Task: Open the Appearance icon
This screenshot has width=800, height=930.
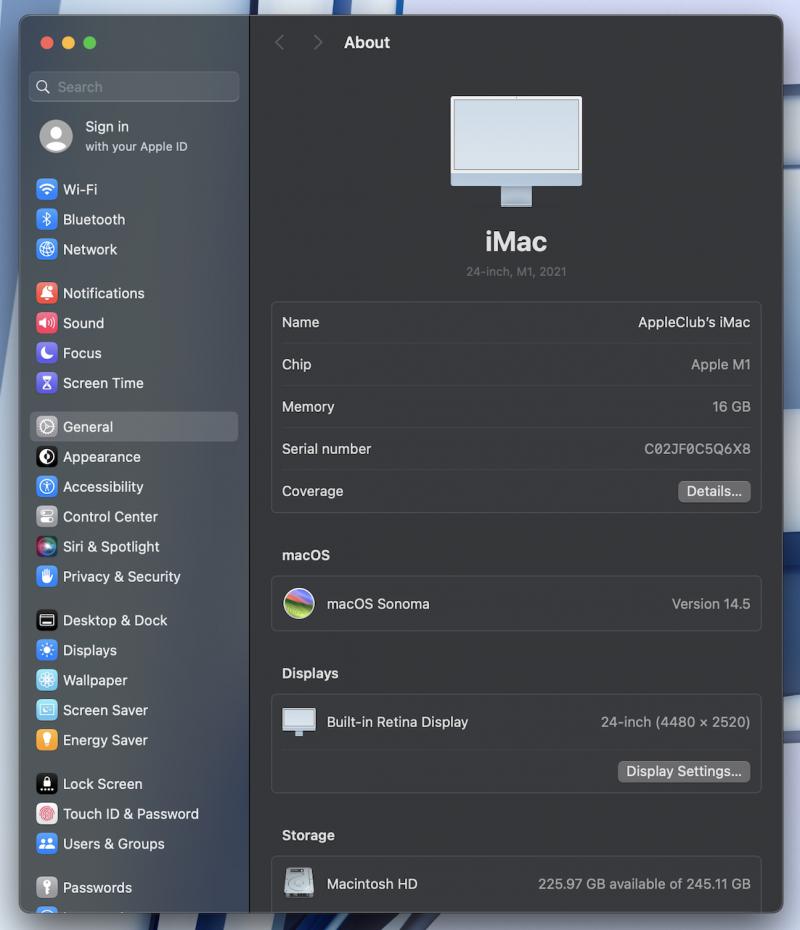Action: click(47, 457)
